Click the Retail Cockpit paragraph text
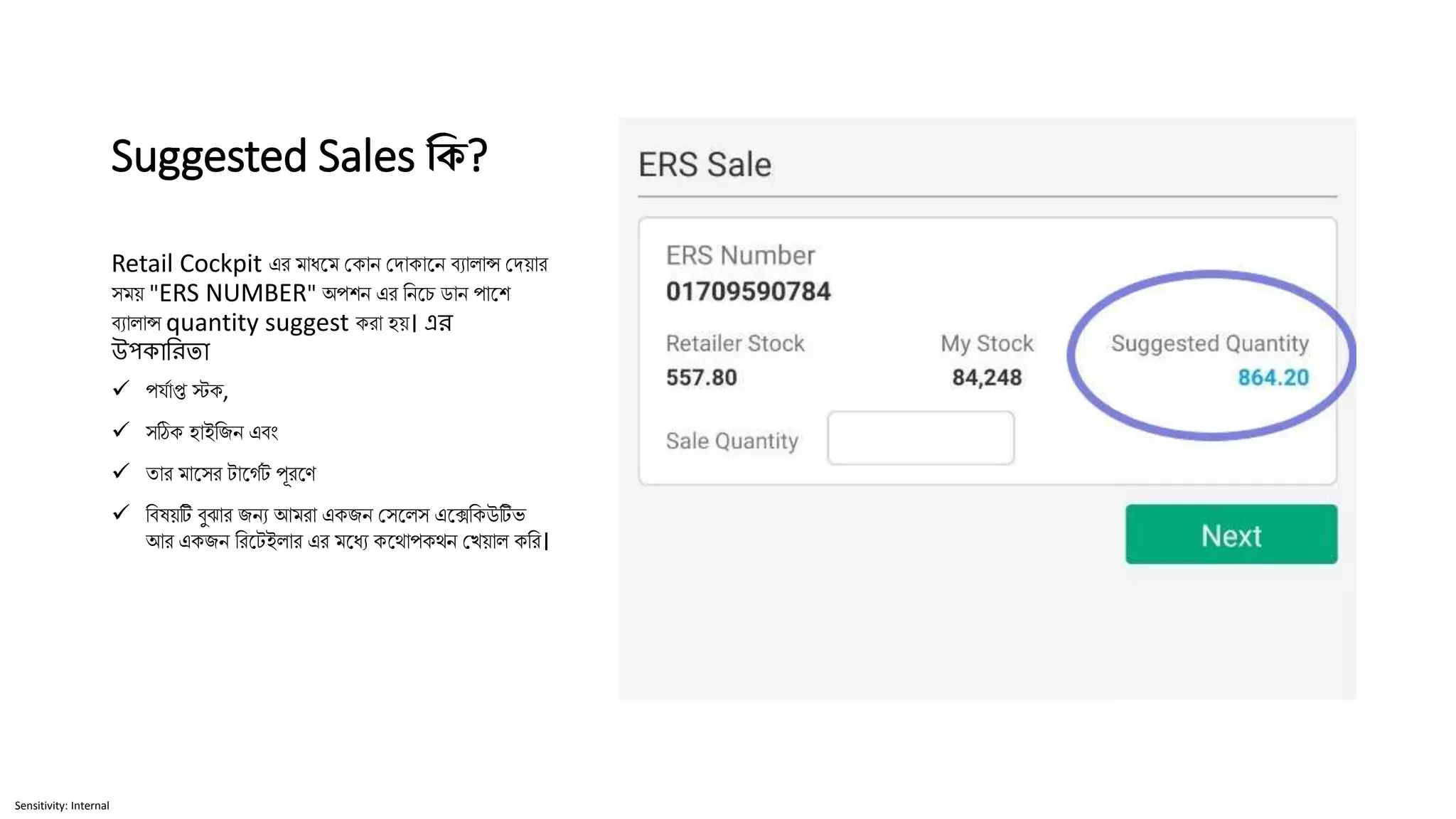The height and width of the screenshot is (819, 1456). point(330,306)
